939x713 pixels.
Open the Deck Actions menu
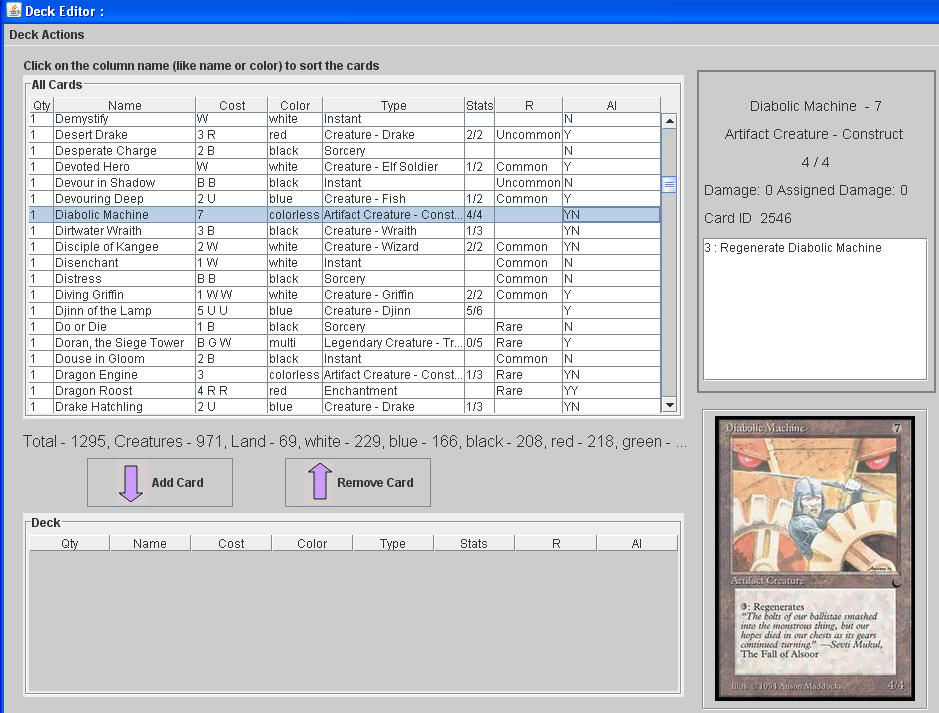pos(47,35)
